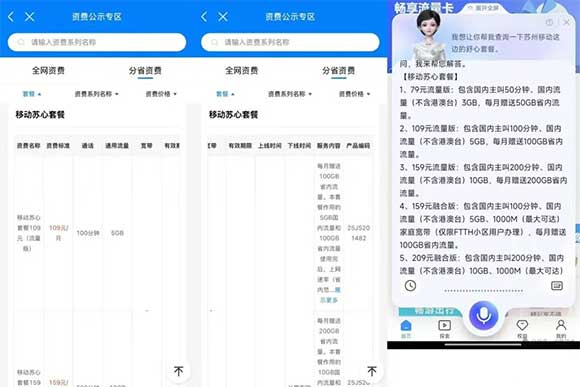Open the 我的 profile icon in bottom bar
Screen dimensions: 580x387
(561, 329)
